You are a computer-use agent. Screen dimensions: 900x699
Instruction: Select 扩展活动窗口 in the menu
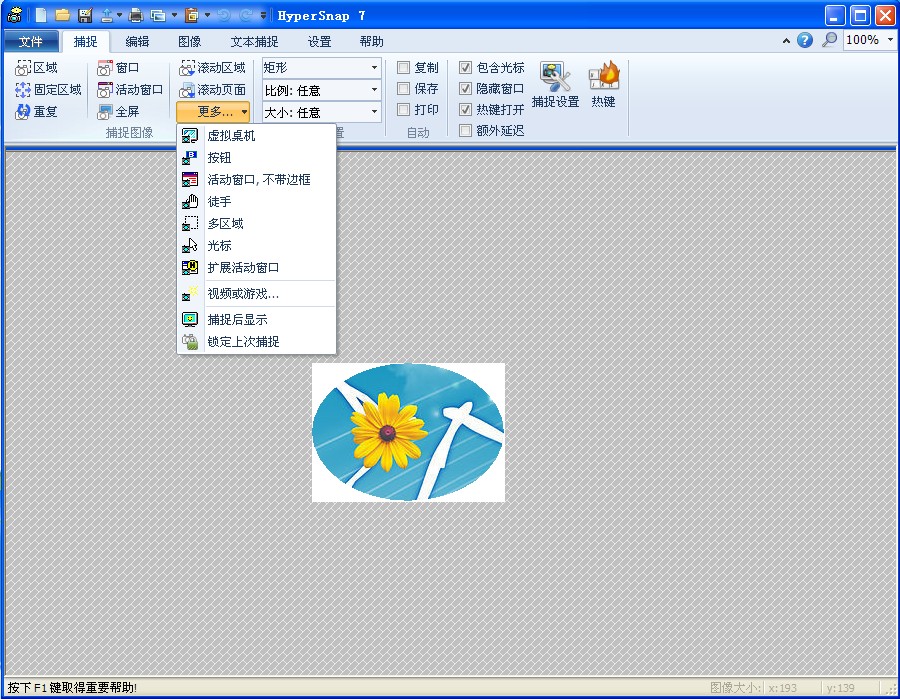tap(257, 267)
